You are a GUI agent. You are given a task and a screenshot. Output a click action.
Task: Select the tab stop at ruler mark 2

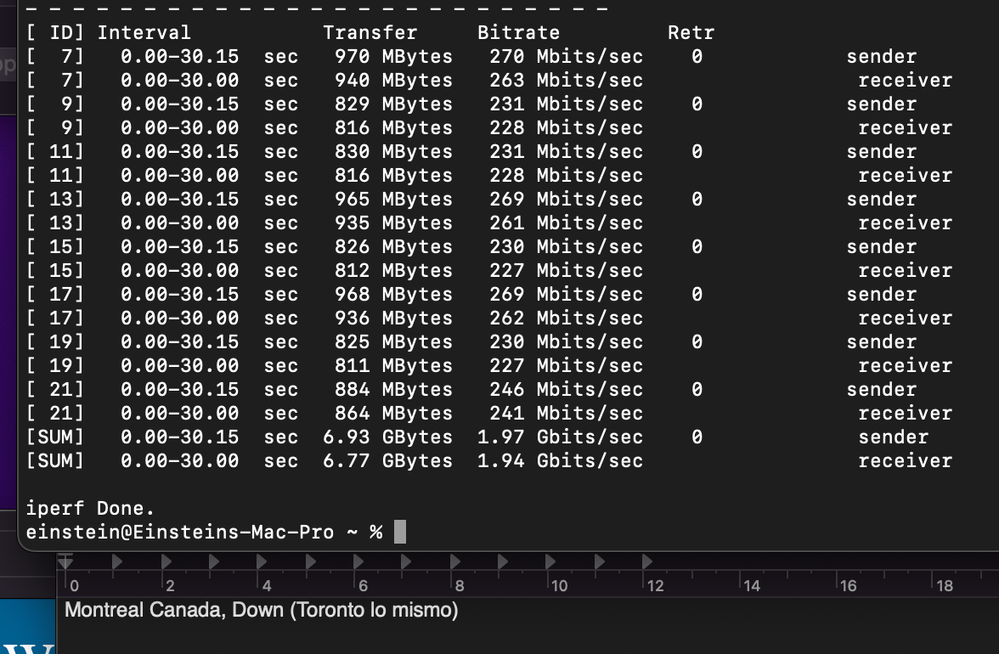click(x=164, y=563)
